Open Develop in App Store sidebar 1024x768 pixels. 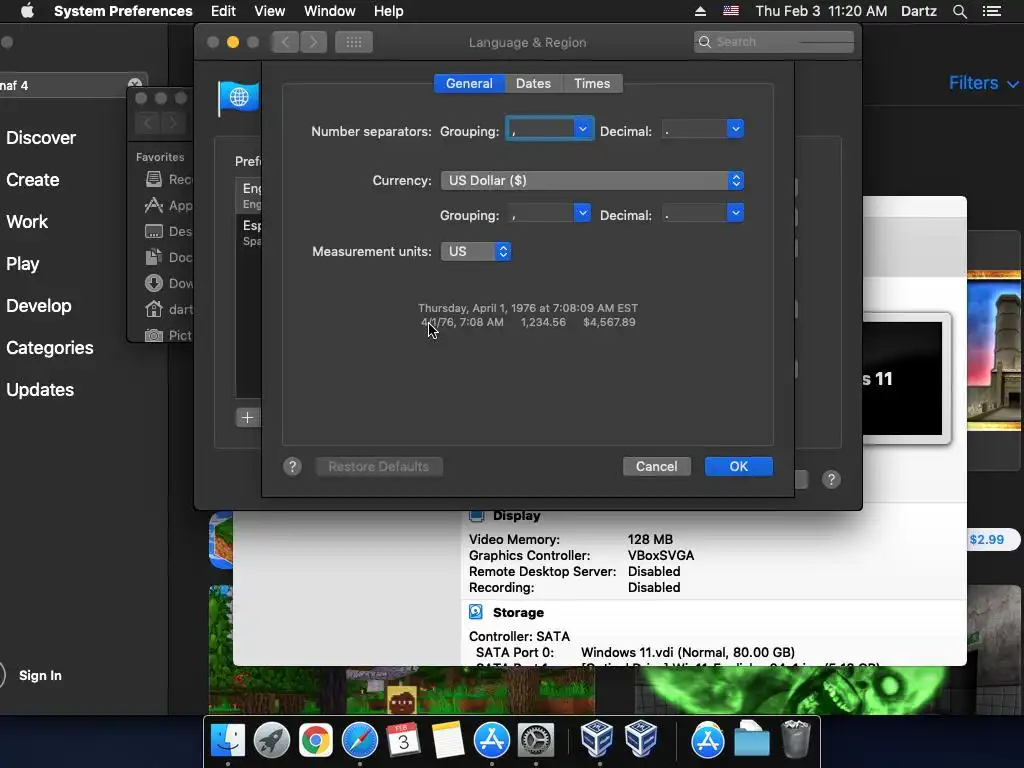(x=39, y=306)
